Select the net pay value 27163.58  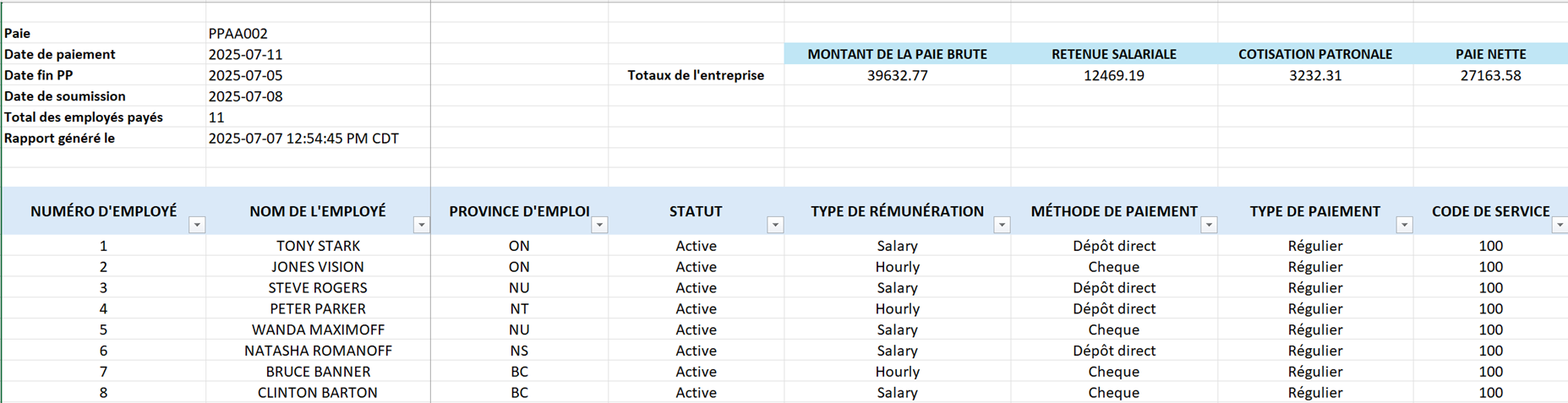pos(1490,75)
